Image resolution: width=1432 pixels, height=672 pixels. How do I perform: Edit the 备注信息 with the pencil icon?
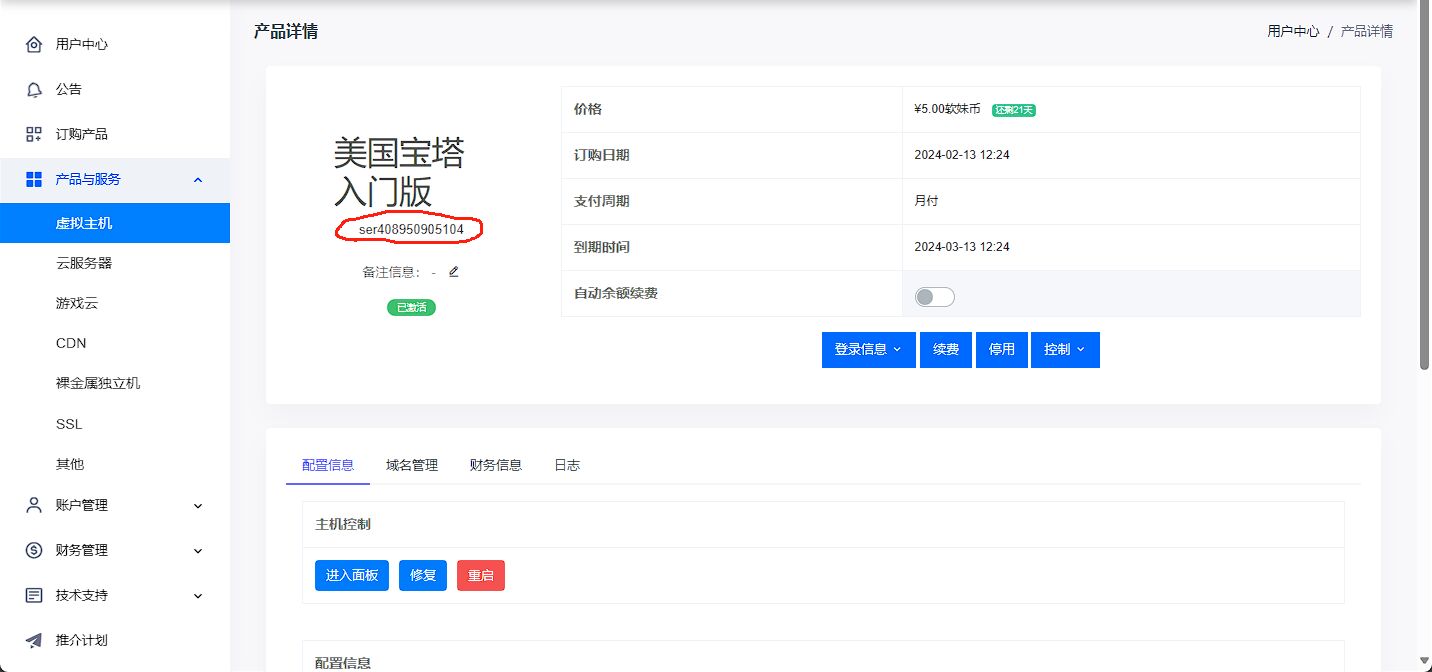(453, 271)
